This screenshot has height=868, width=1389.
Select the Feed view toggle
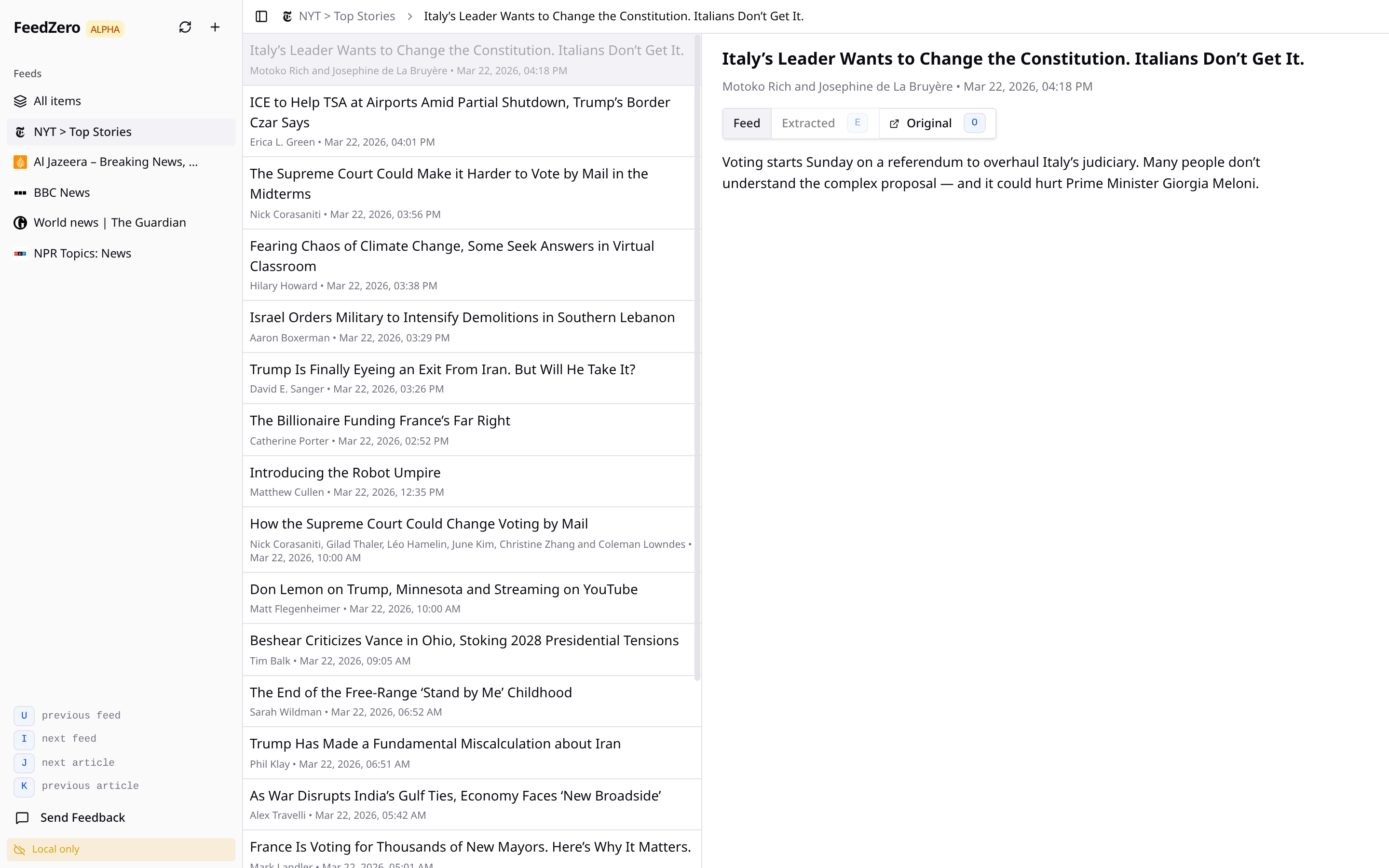pyautogui.click(x=746, y=123)
